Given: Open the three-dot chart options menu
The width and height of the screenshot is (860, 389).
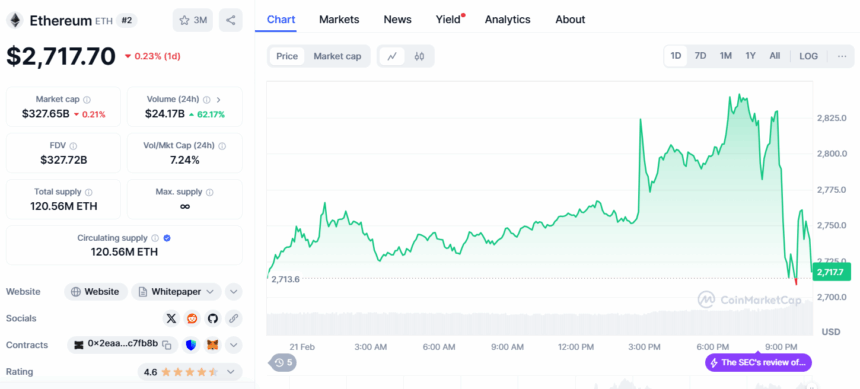Looking at the screenshot, I should 842,56.
